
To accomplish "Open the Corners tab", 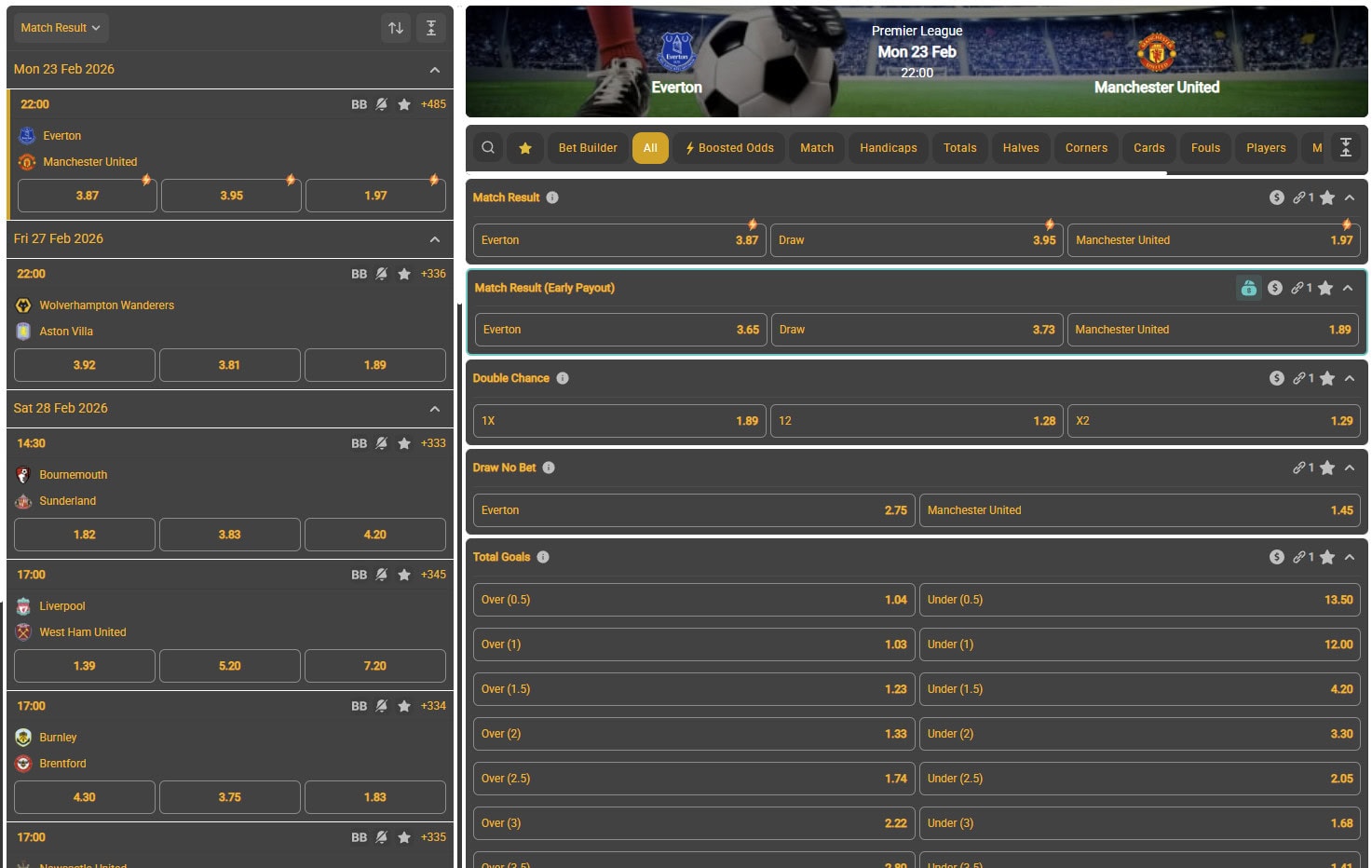I will point(1087,147).
